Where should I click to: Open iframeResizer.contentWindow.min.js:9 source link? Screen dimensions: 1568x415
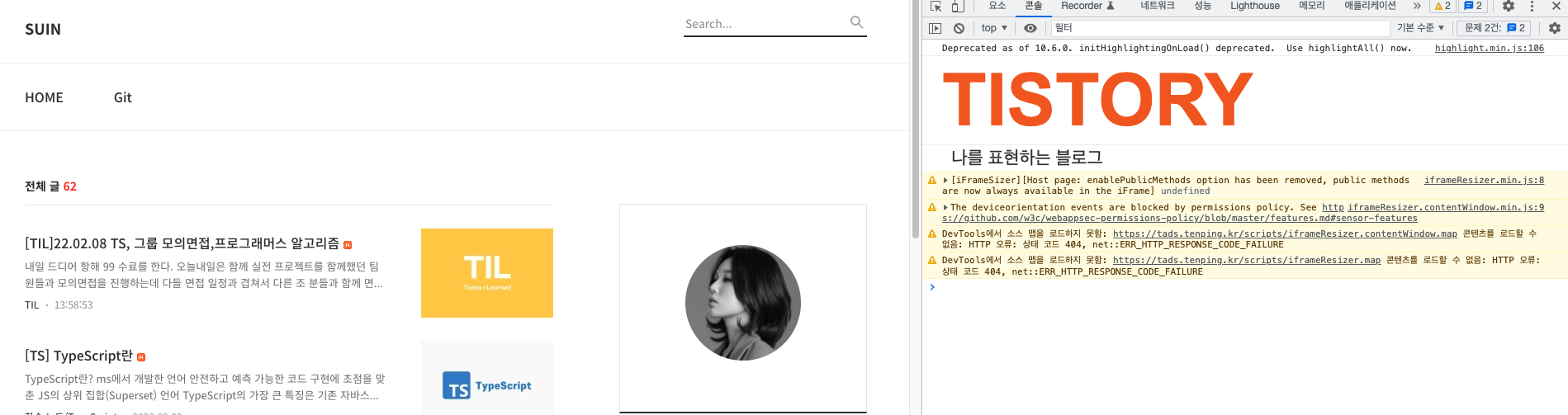pyautogui.click(x=1446, y=207)
